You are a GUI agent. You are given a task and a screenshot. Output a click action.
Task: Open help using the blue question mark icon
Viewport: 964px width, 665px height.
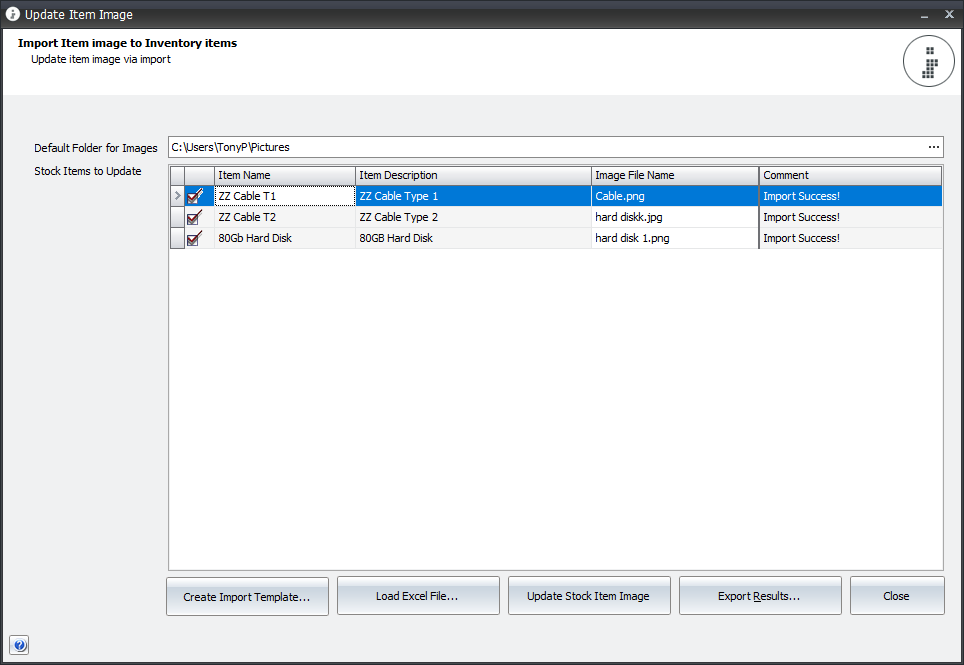[x=19, y=645]
